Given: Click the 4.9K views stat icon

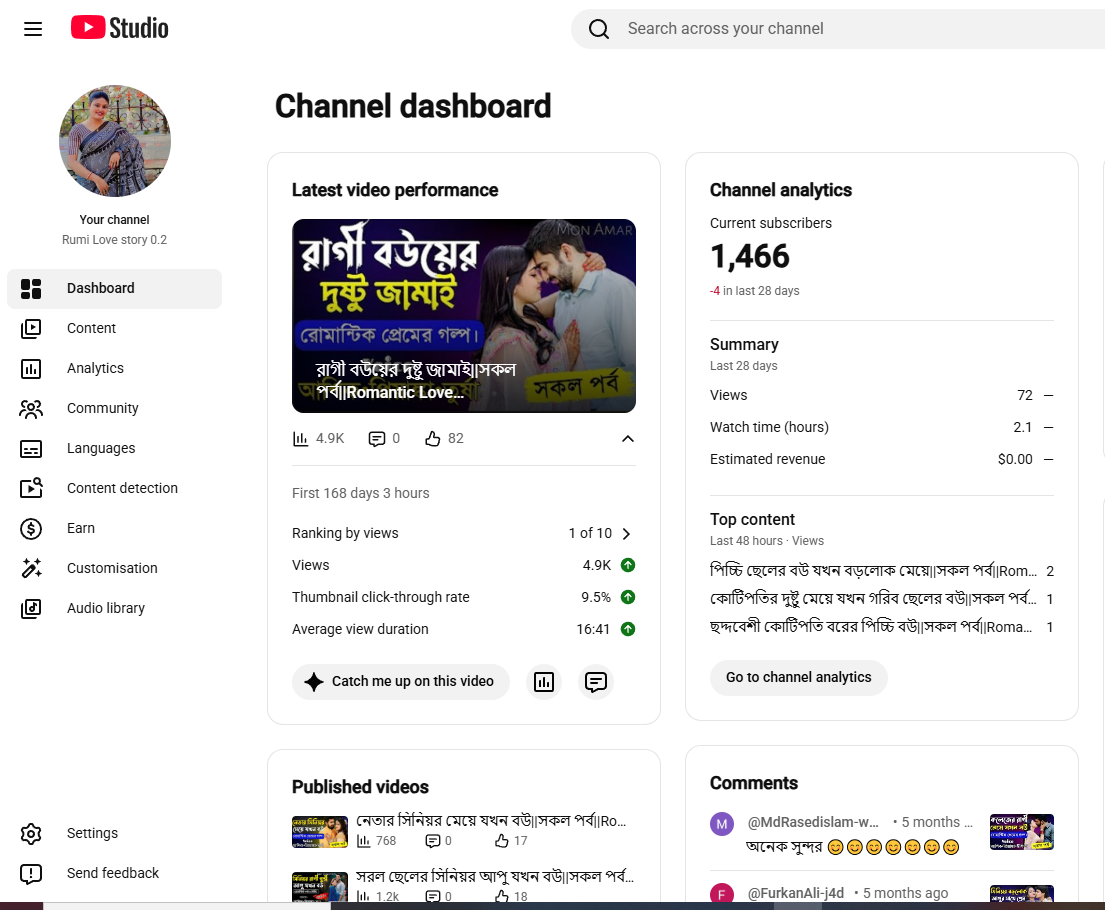Looking at the screenshot, I should [x=300, y=439].
